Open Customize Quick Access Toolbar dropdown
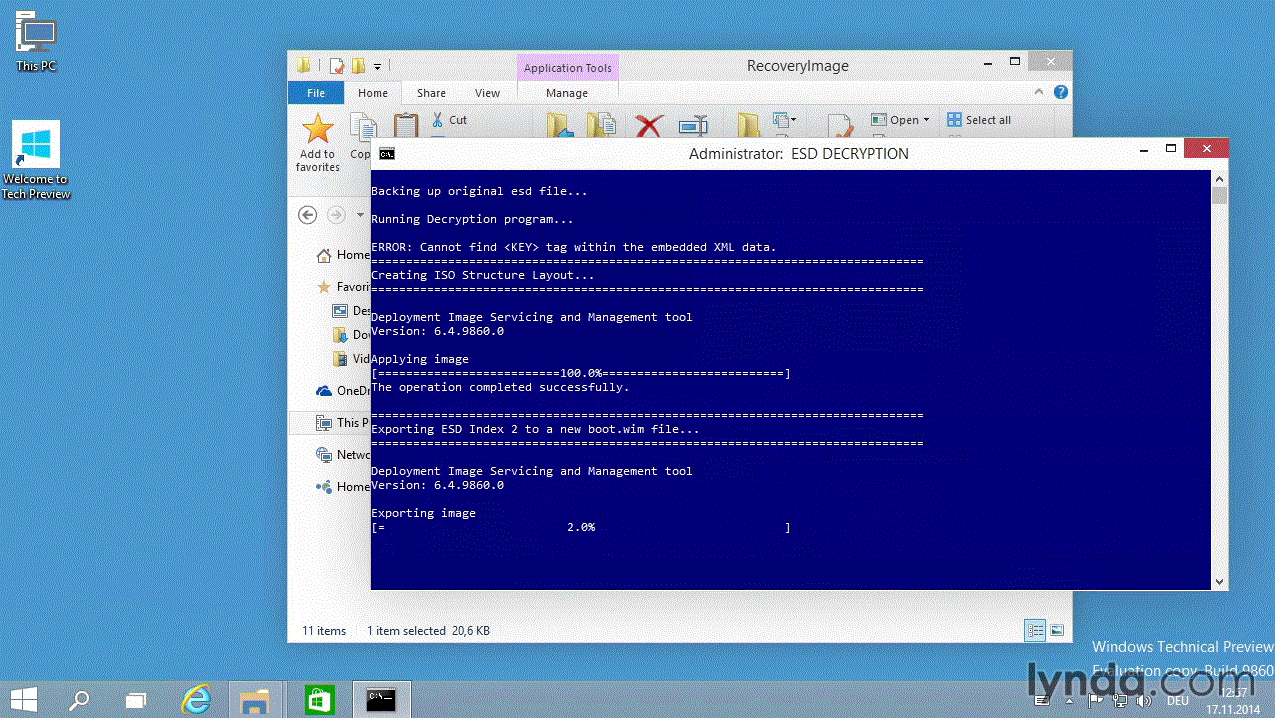The image size is (1275, 718). coord(377,67)
